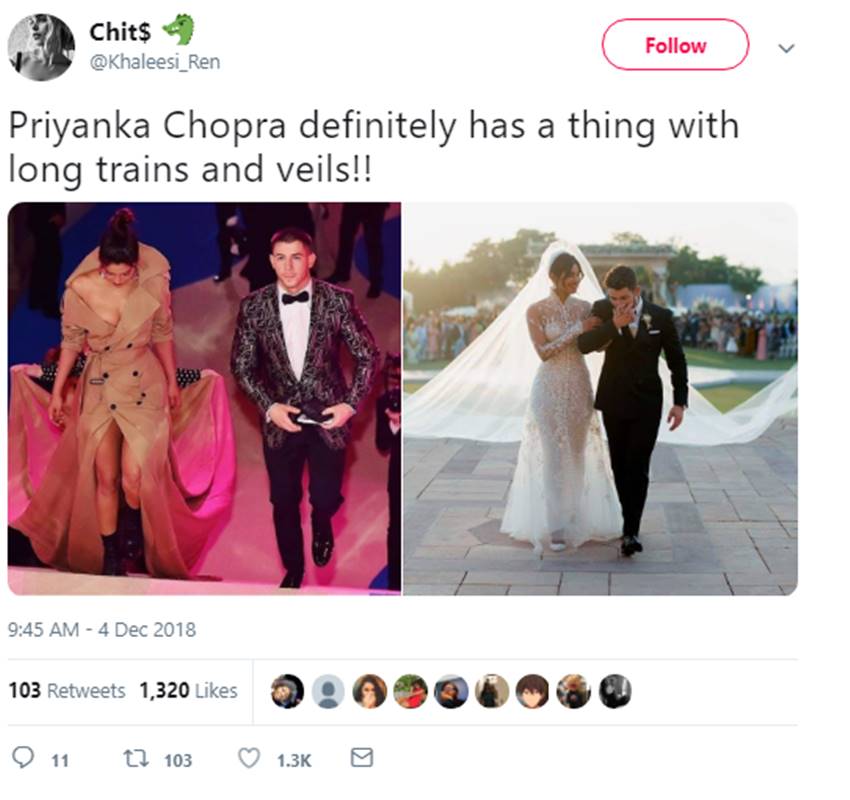
Task: Click the reply speech bubble icon
Action: pyautogui.click(x=23, y=757)
